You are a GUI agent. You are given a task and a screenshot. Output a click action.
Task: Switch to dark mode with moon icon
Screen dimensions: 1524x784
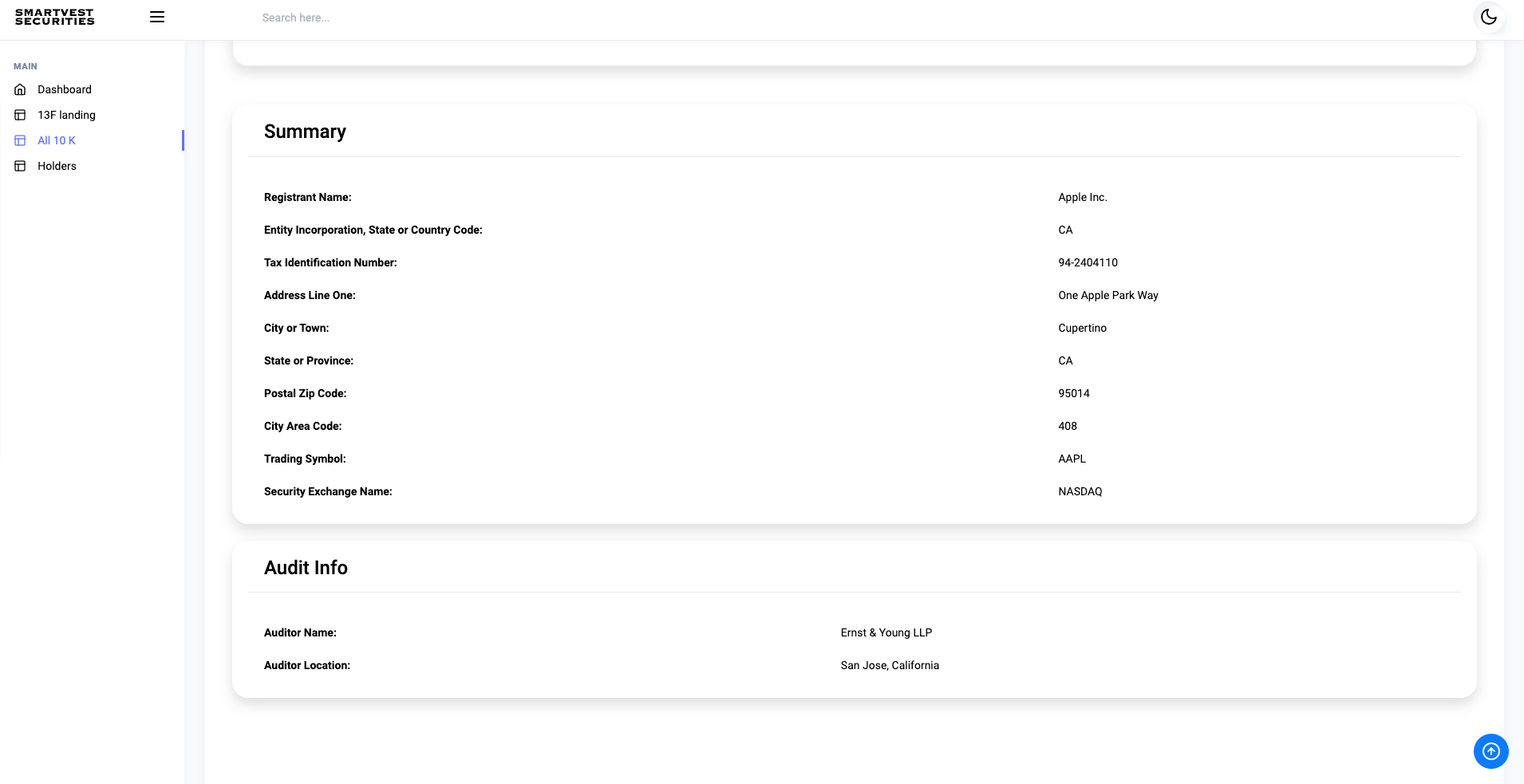coord(1489,17)
